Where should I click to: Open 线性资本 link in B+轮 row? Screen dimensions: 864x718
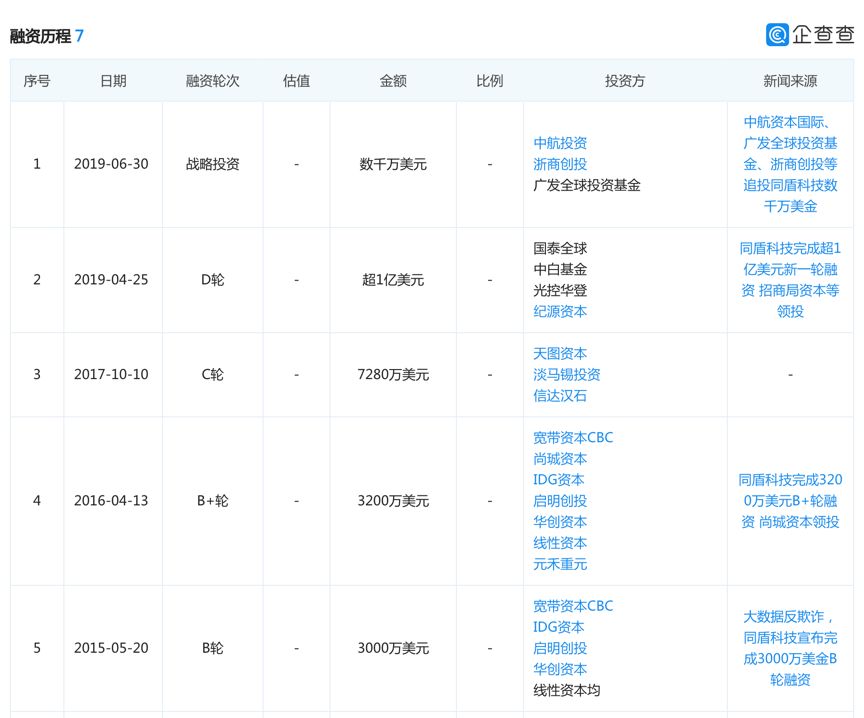(560, 543)
